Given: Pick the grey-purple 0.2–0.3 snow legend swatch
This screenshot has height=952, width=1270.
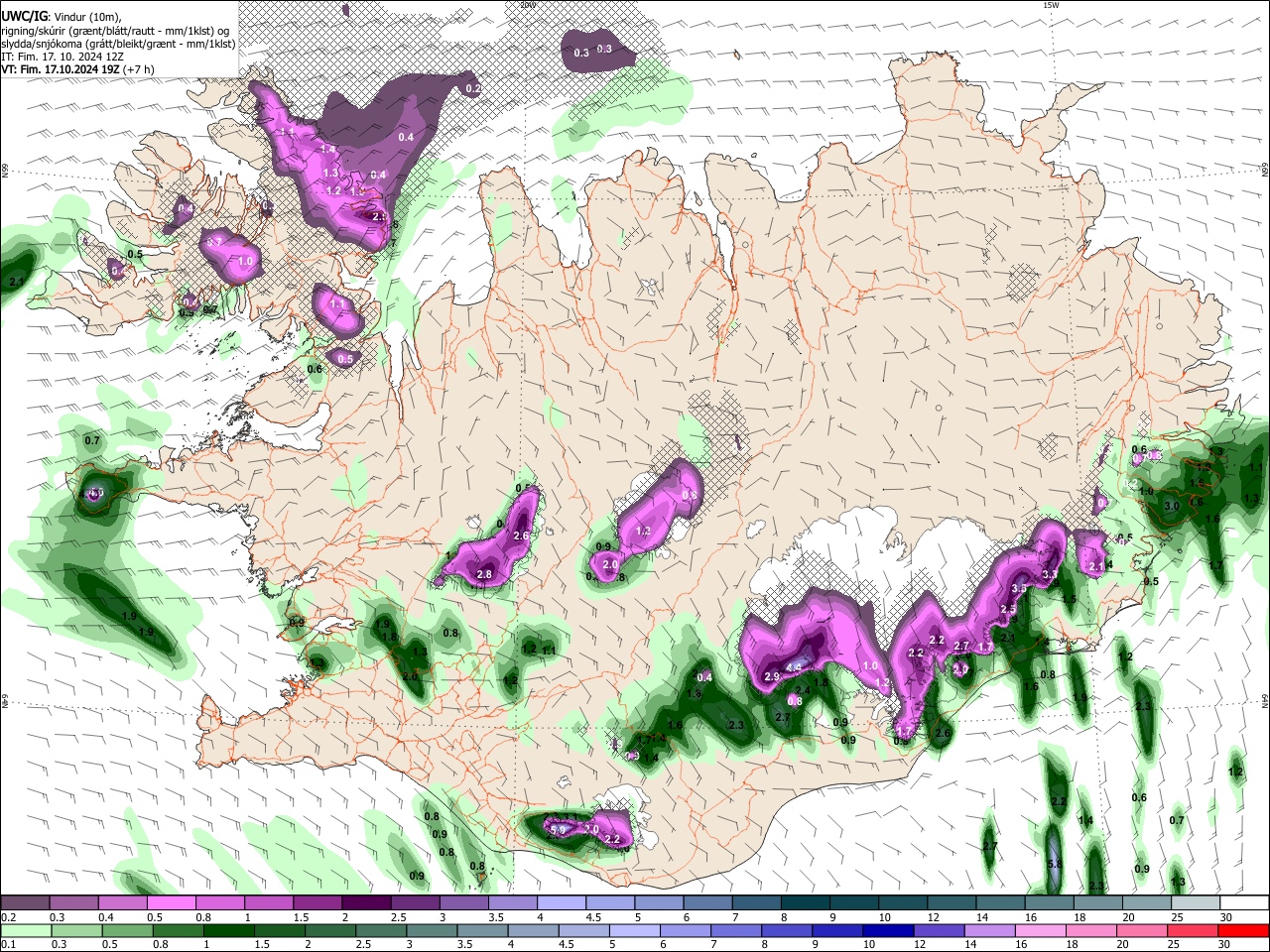Looking at the screenshot, I should coord(25,903).
